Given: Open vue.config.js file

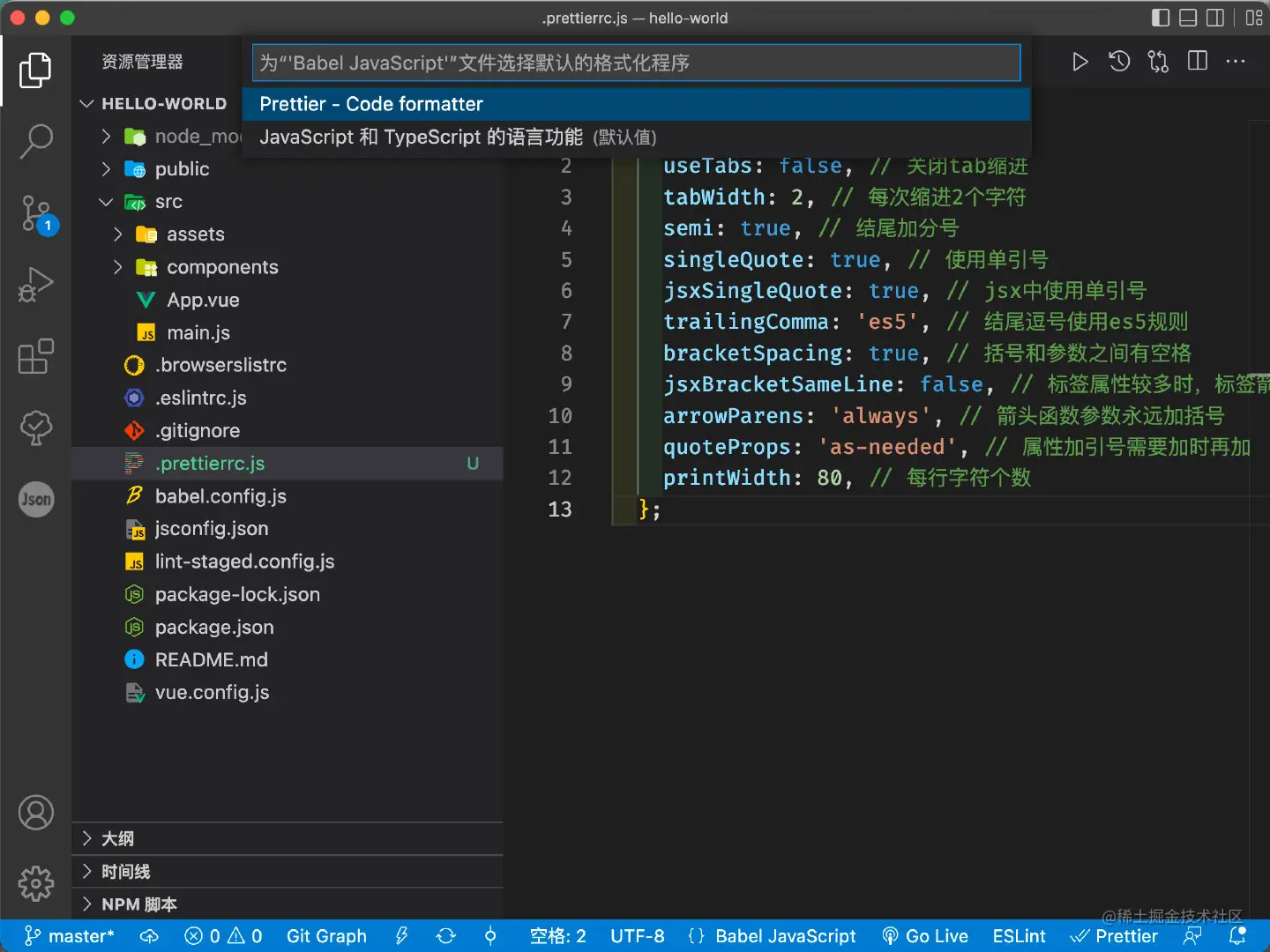Looking at the screenshot, I should pyautogui.click(x=288, y=692).
